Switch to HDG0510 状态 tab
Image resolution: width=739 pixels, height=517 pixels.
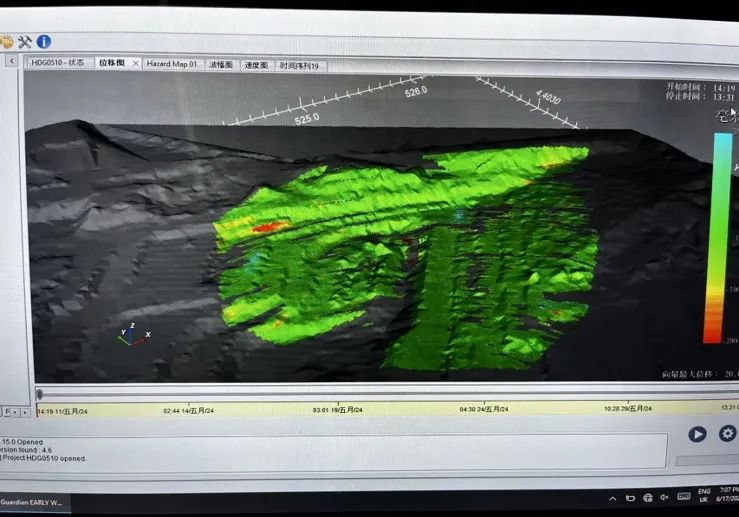(x=60, y=63)
